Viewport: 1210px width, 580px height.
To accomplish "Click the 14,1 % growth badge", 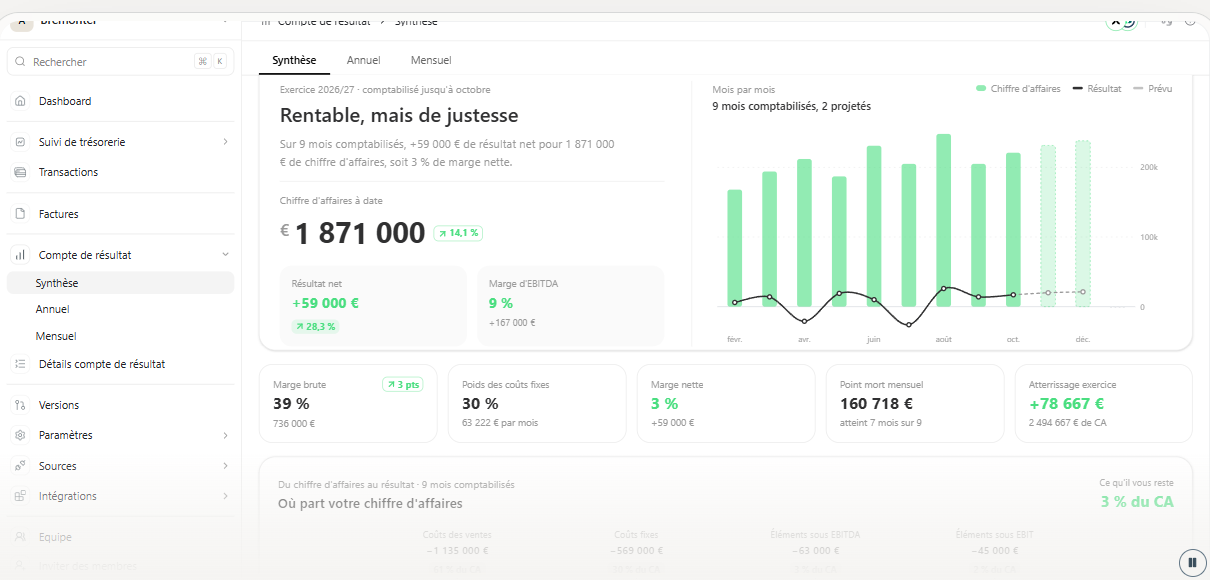I will 458,233.
